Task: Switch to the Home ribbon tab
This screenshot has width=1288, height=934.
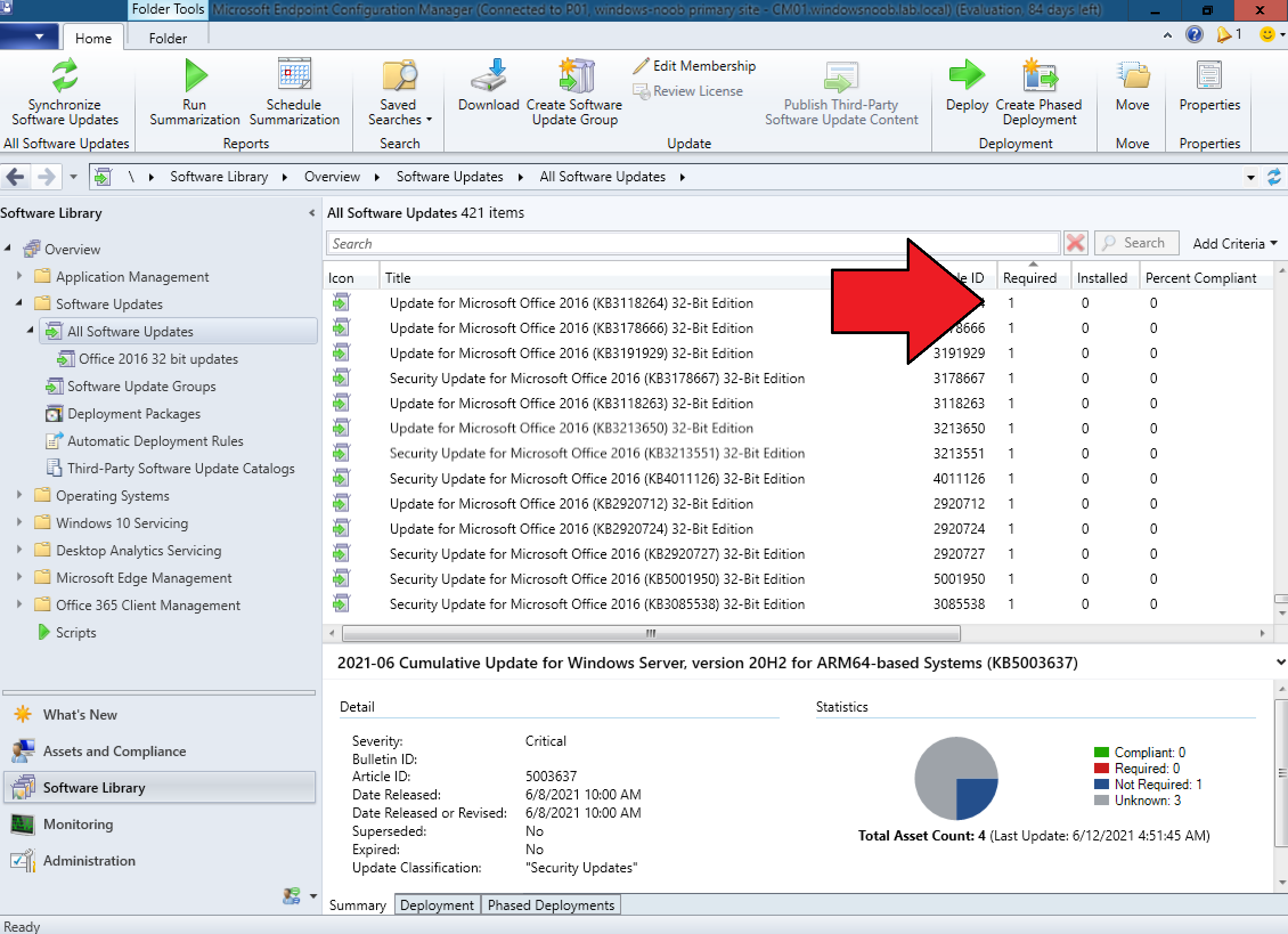Action: [x=93, y=38]
